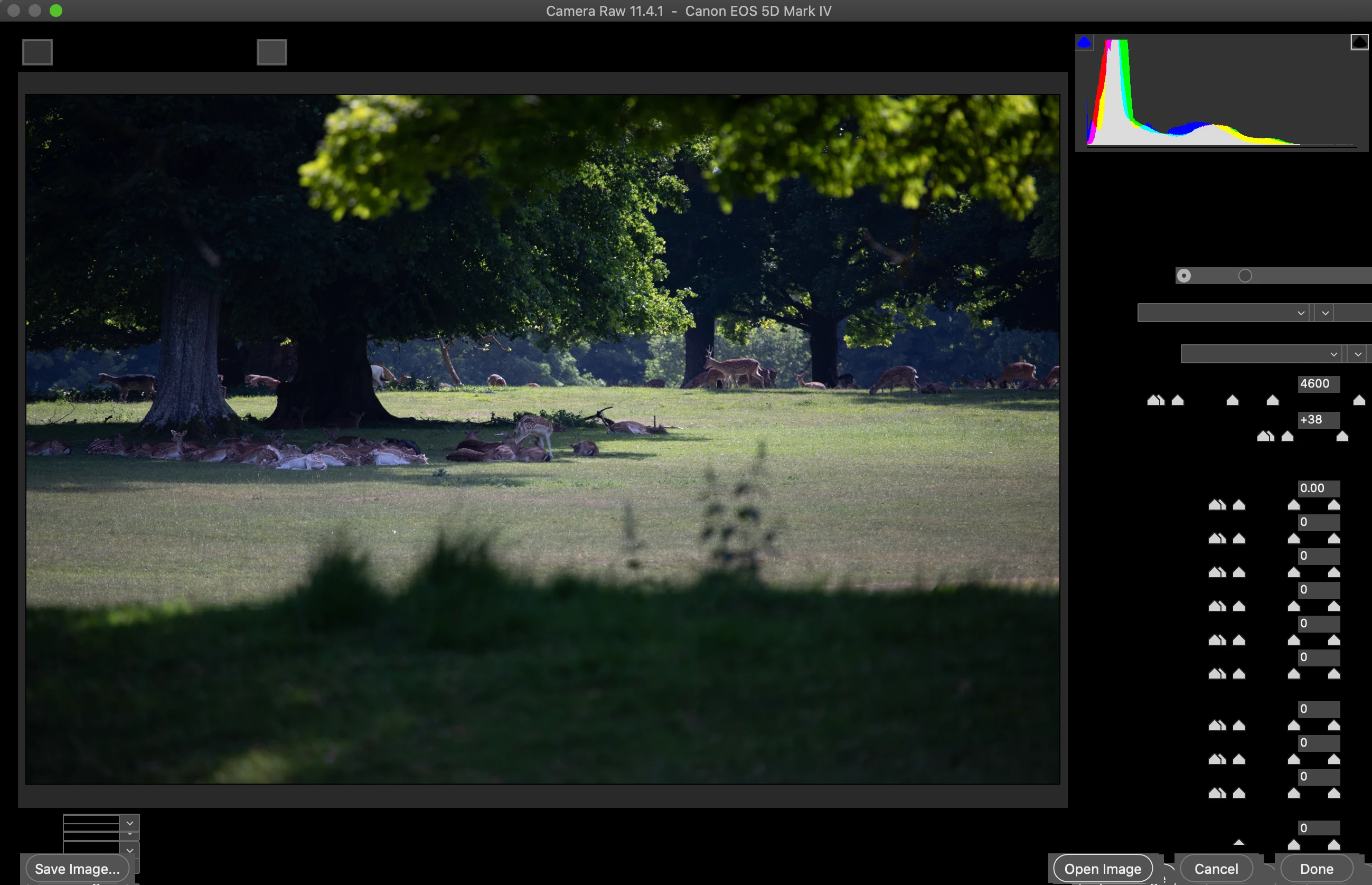1372x885 pixels.
Task: Select the filled treatment radio button
Action: tap(1183, 276)
